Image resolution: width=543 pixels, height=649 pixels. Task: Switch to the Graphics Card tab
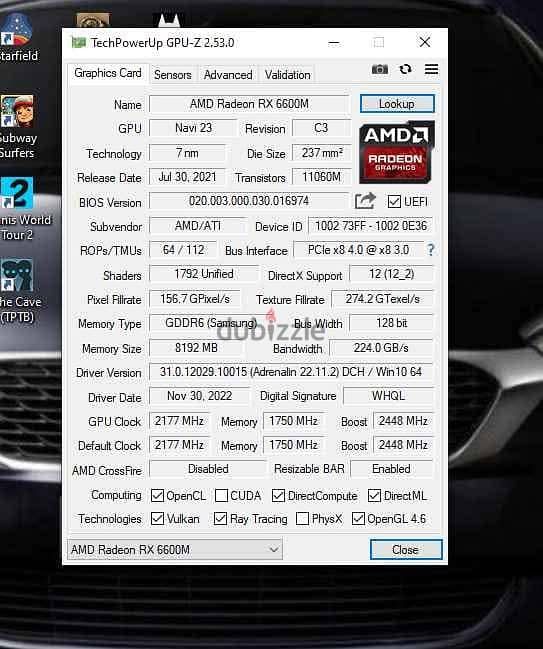(x=108, y=73)
